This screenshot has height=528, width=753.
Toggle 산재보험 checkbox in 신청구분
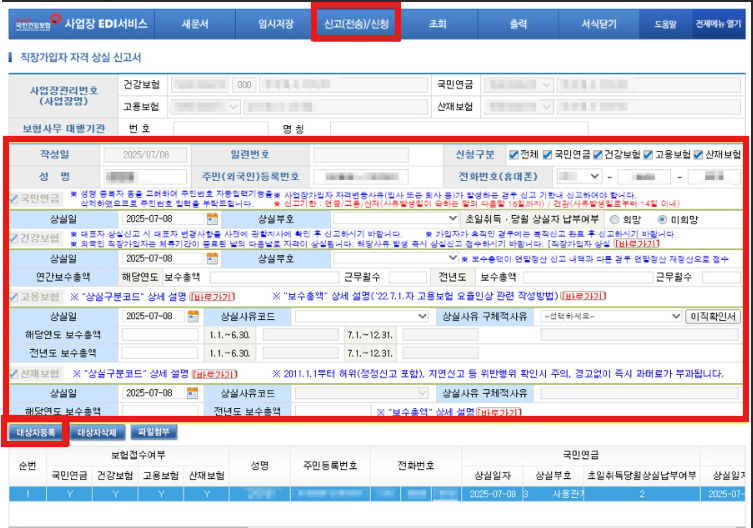[698, 155]
